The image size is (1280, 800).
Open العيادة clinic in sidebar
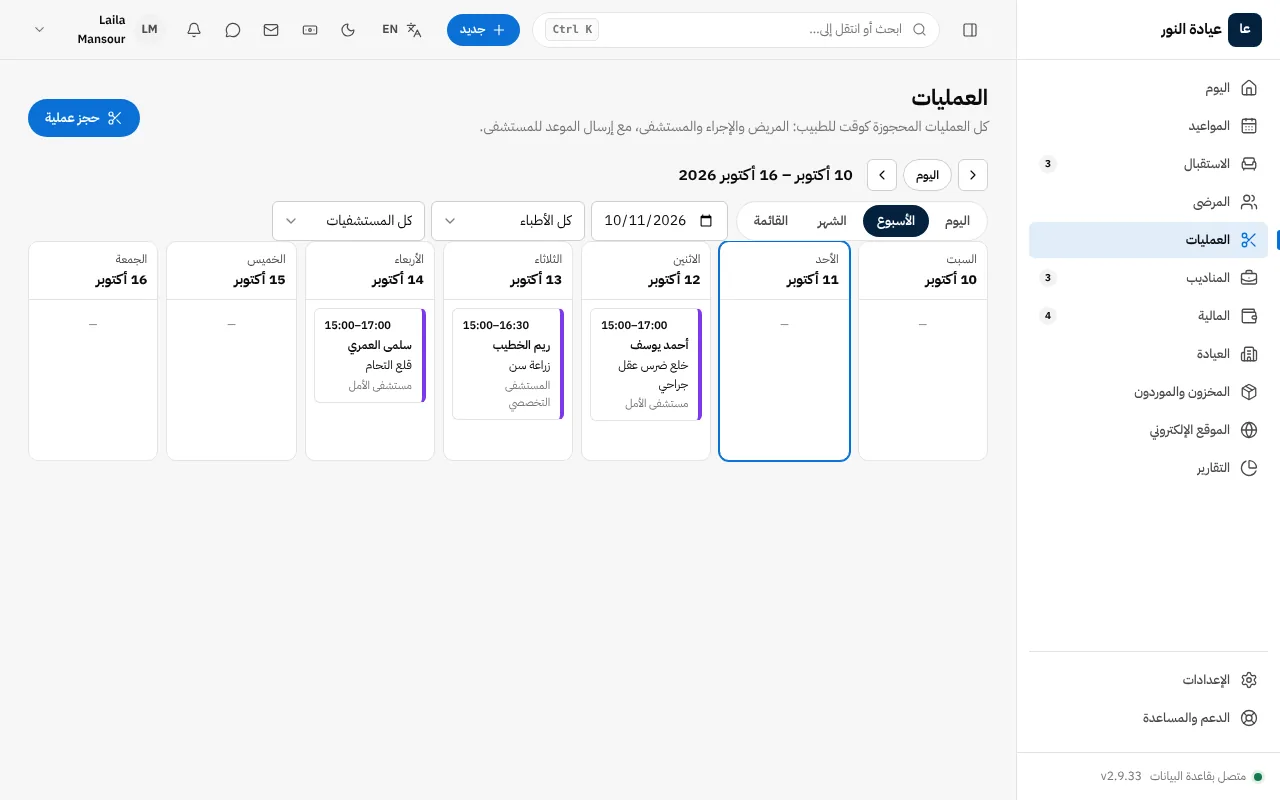point(1148,354)
